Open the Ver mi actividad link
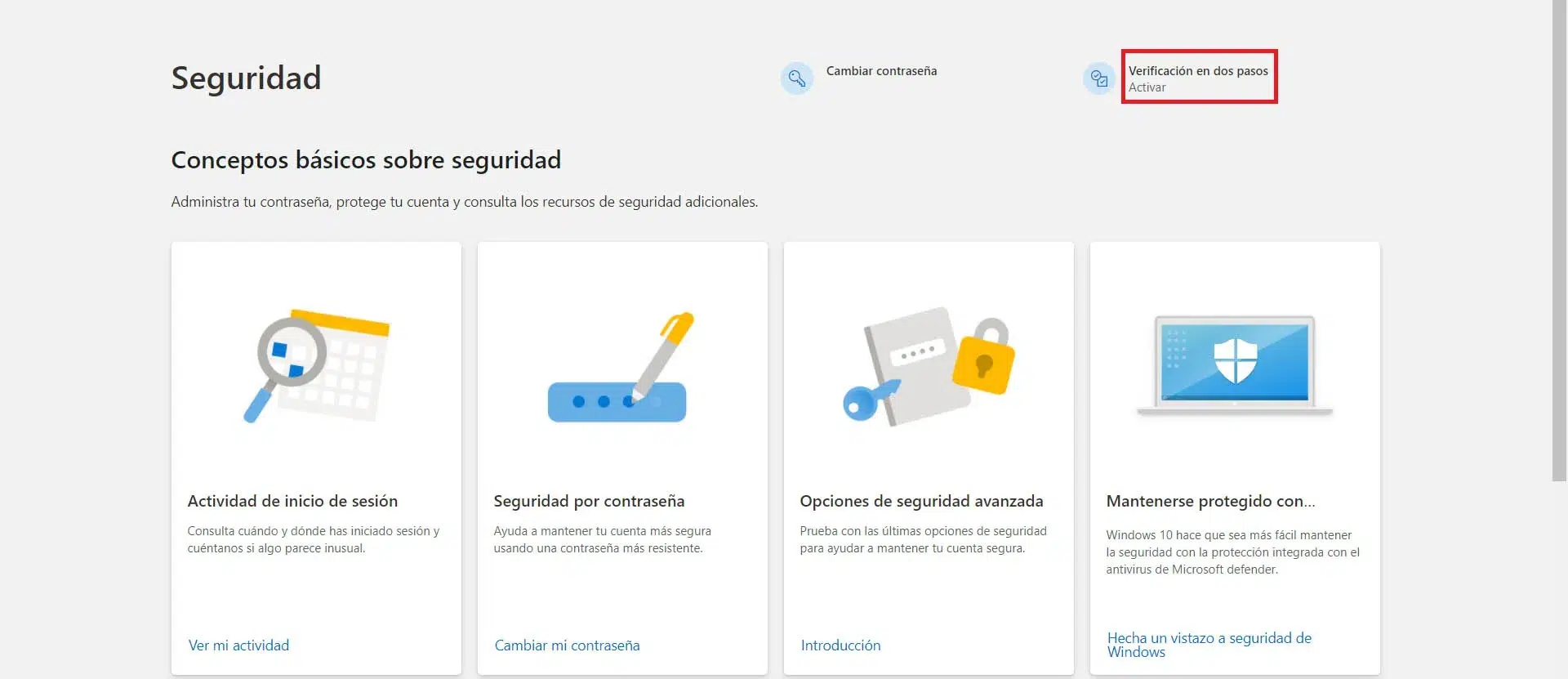The image size is (1568, 679). point(238,645)
